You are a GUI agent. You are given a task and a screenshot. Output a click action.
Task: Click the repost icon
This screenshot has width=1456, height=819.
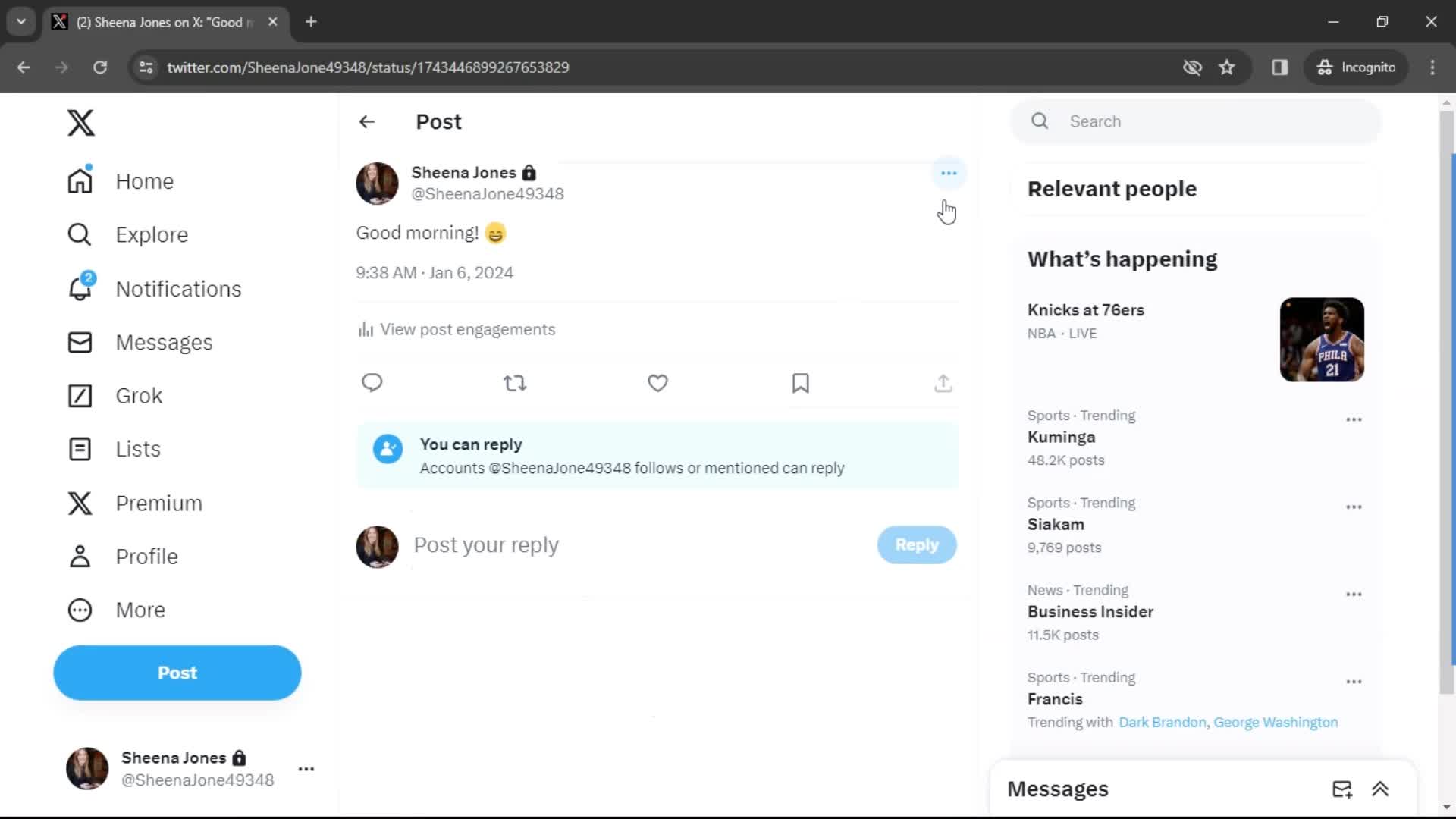515,383
